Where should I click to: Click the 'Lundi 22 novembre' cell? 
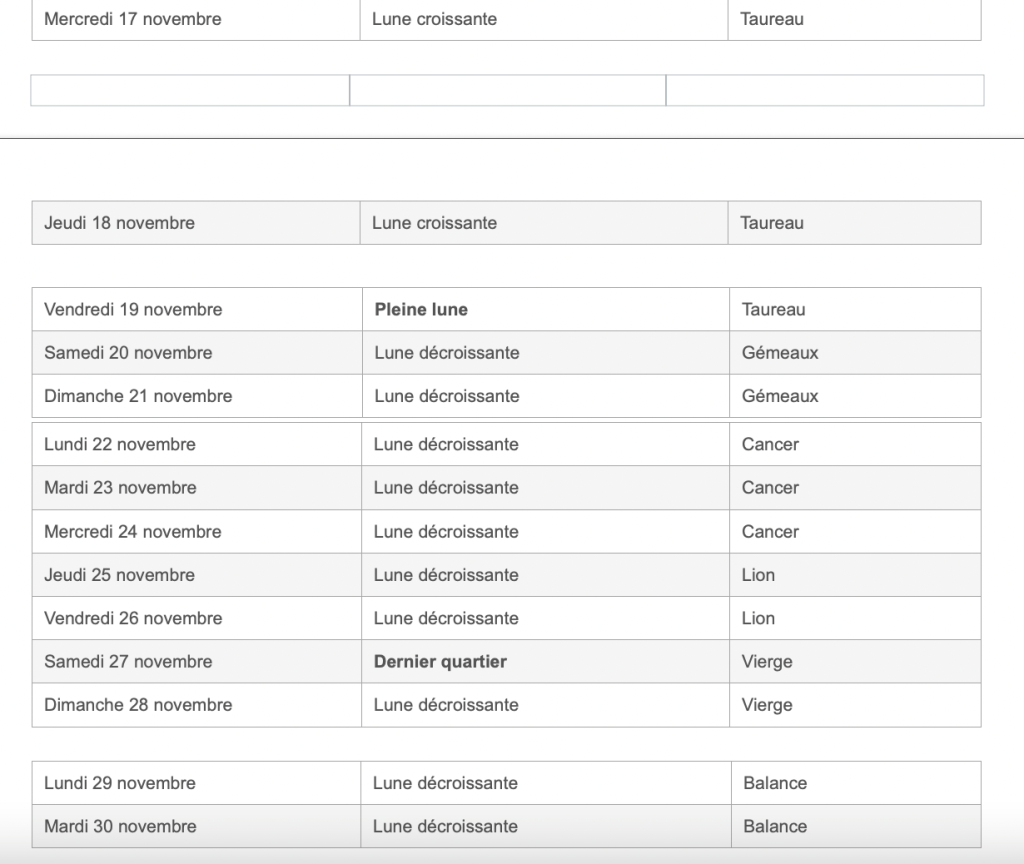tap(120, 444)
